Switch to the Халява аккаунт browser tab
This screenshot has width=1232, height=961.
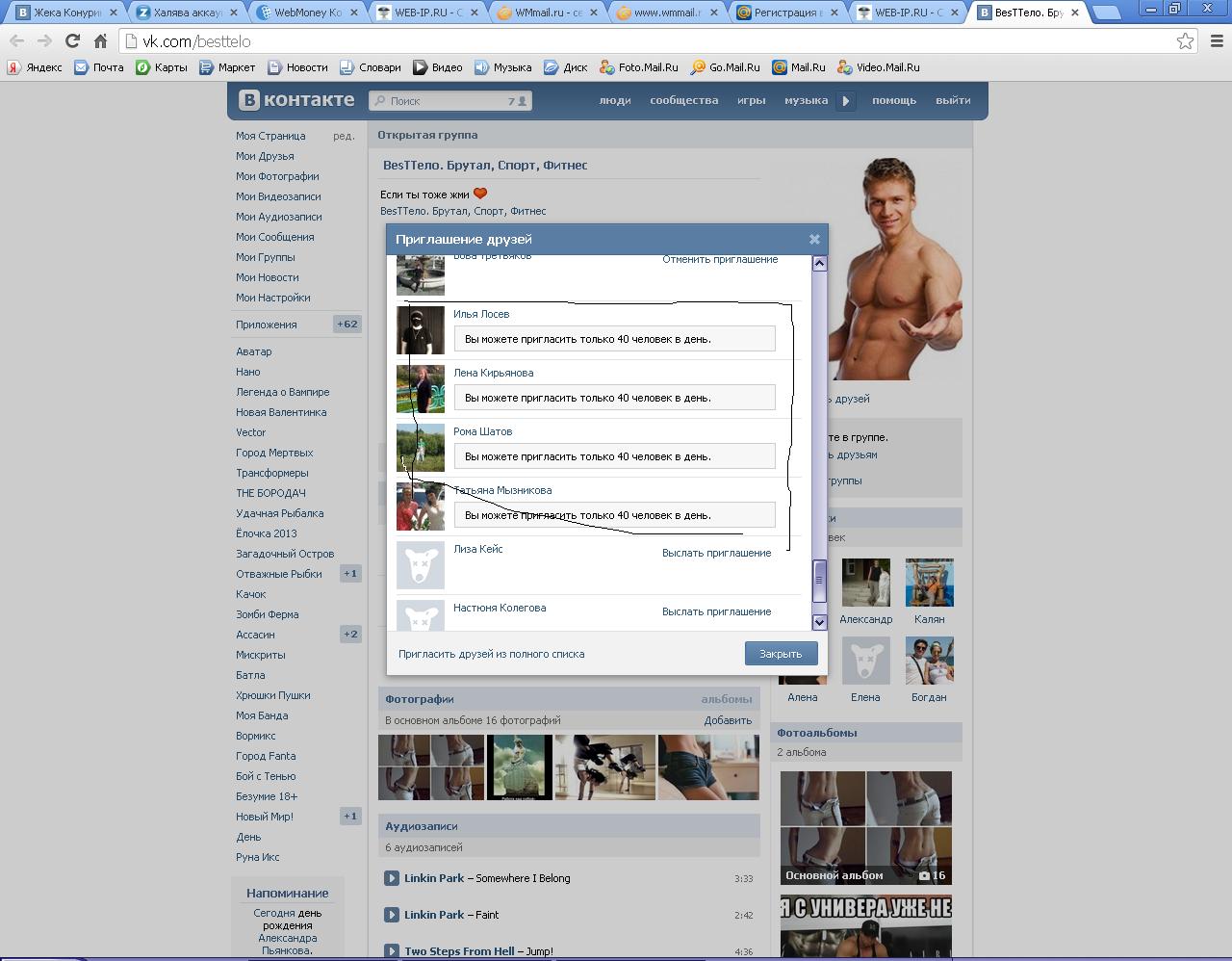188,13
